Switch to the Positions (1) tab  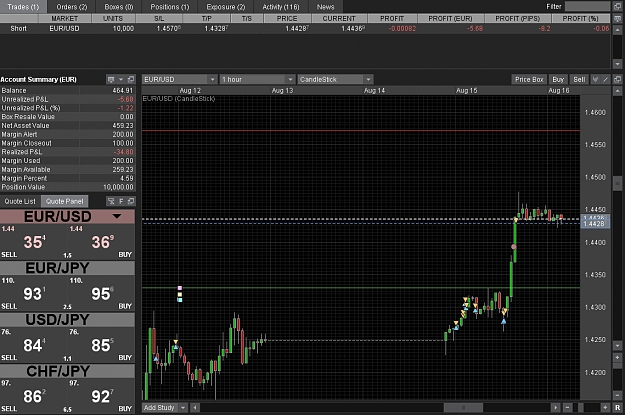170,7
